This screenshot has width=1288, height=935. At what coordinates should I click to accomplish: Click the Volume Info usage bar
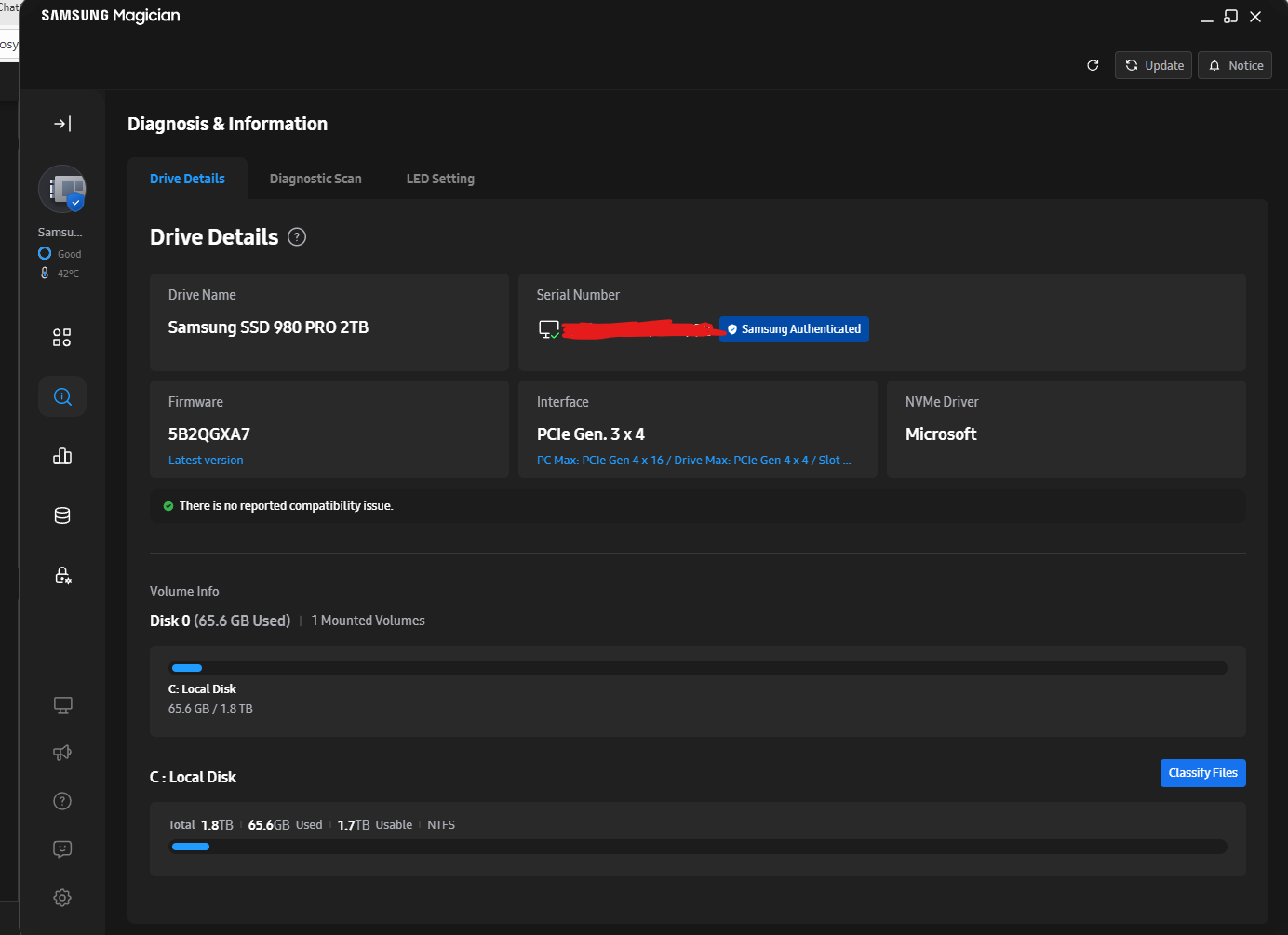[x=698, y=668]
